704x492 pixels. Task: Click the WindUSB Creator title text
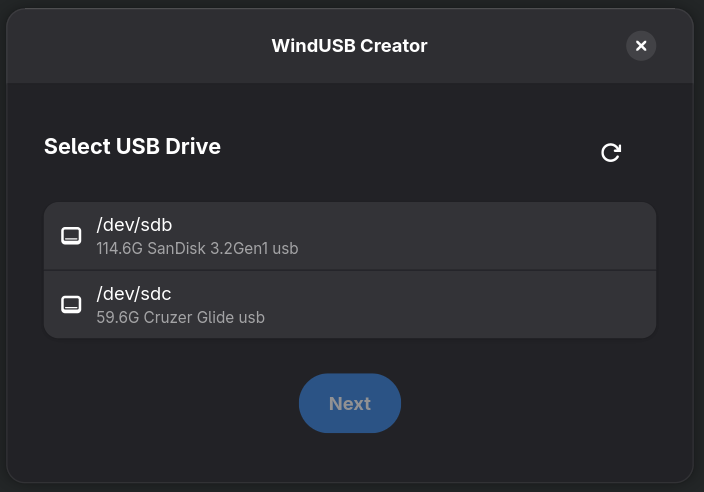click(349, 46)
